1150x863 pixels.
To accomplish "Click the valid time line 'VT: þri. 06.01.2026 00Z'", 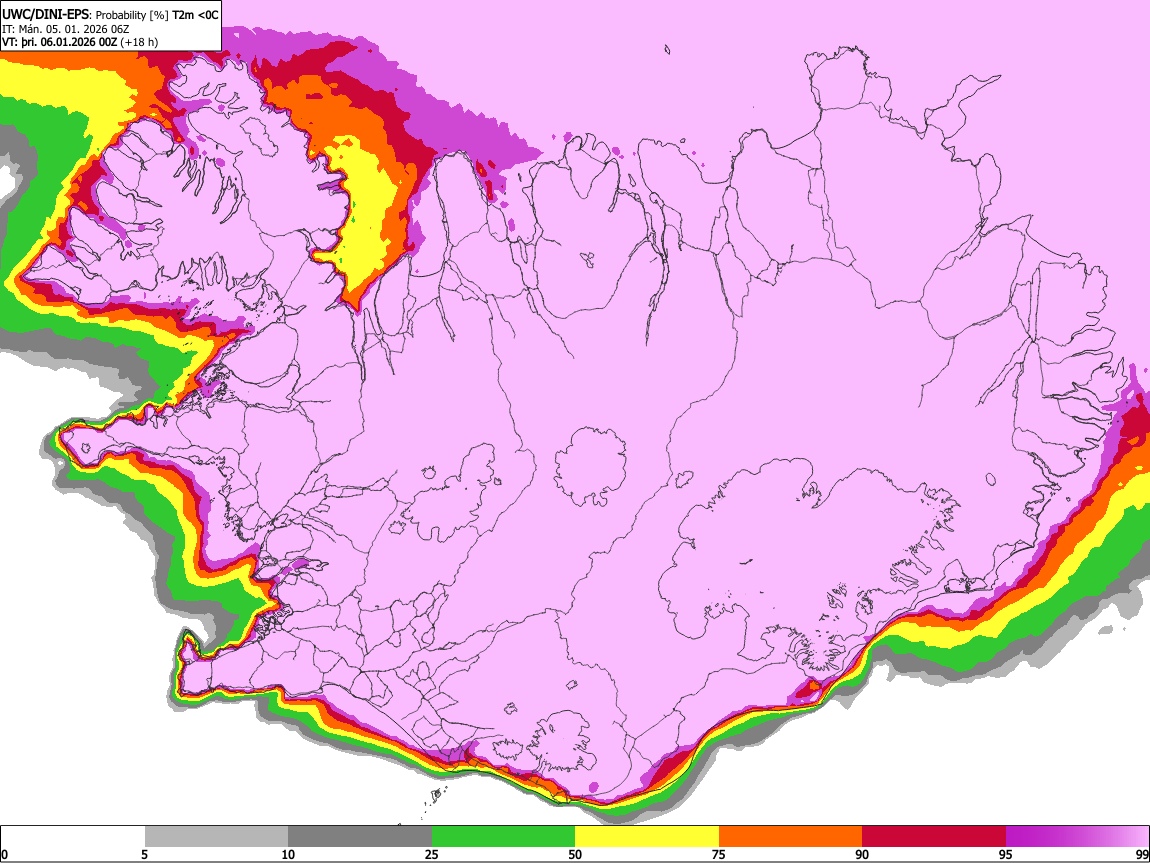I will (59, 42).
